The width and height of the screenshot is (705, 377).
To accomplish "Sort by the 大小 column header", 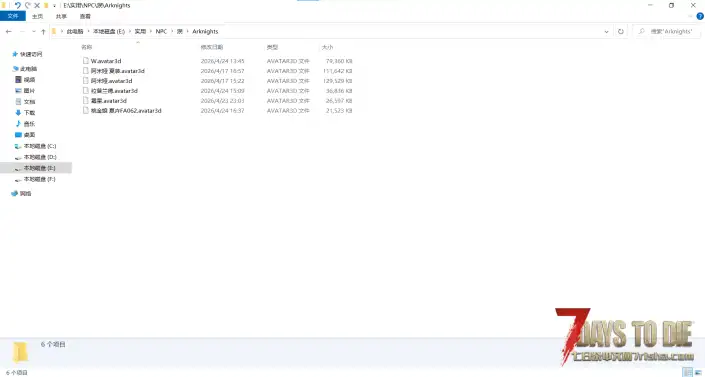I will click(327, 47).
